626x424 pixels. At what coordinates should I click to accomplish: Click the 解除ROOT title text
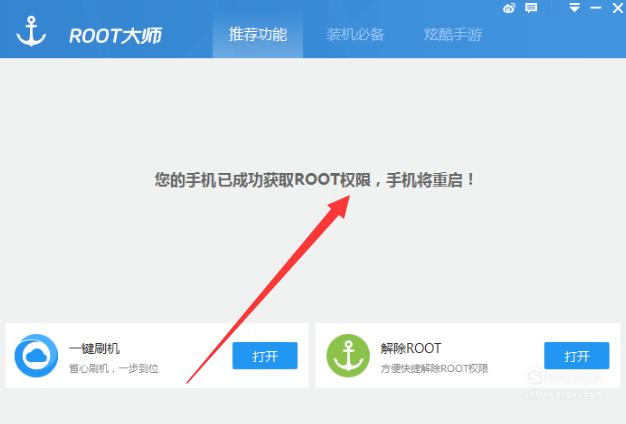pyautogui.click(x=411, y=349)
